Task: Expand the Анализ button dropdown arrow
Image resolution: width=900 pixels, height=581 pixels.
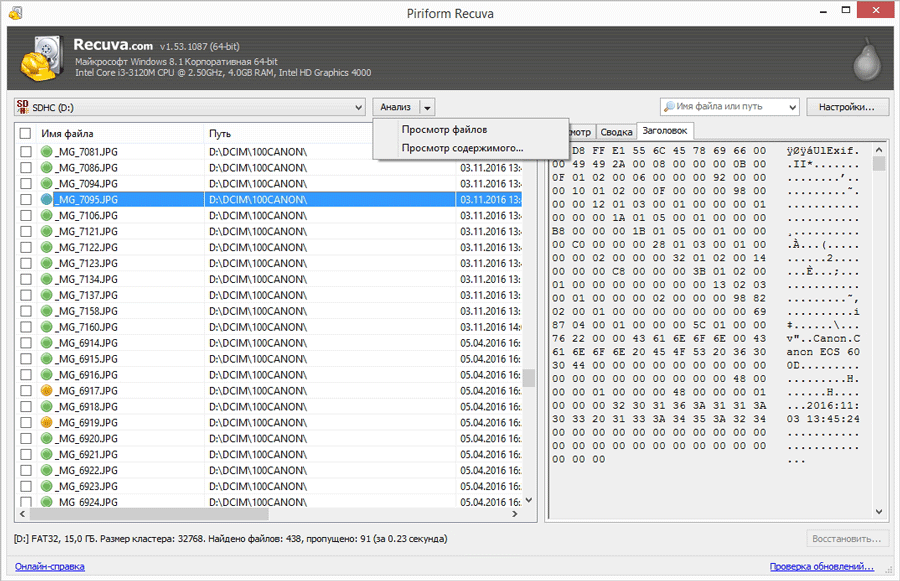Action: pyautogui.click(x=427, y=107)
